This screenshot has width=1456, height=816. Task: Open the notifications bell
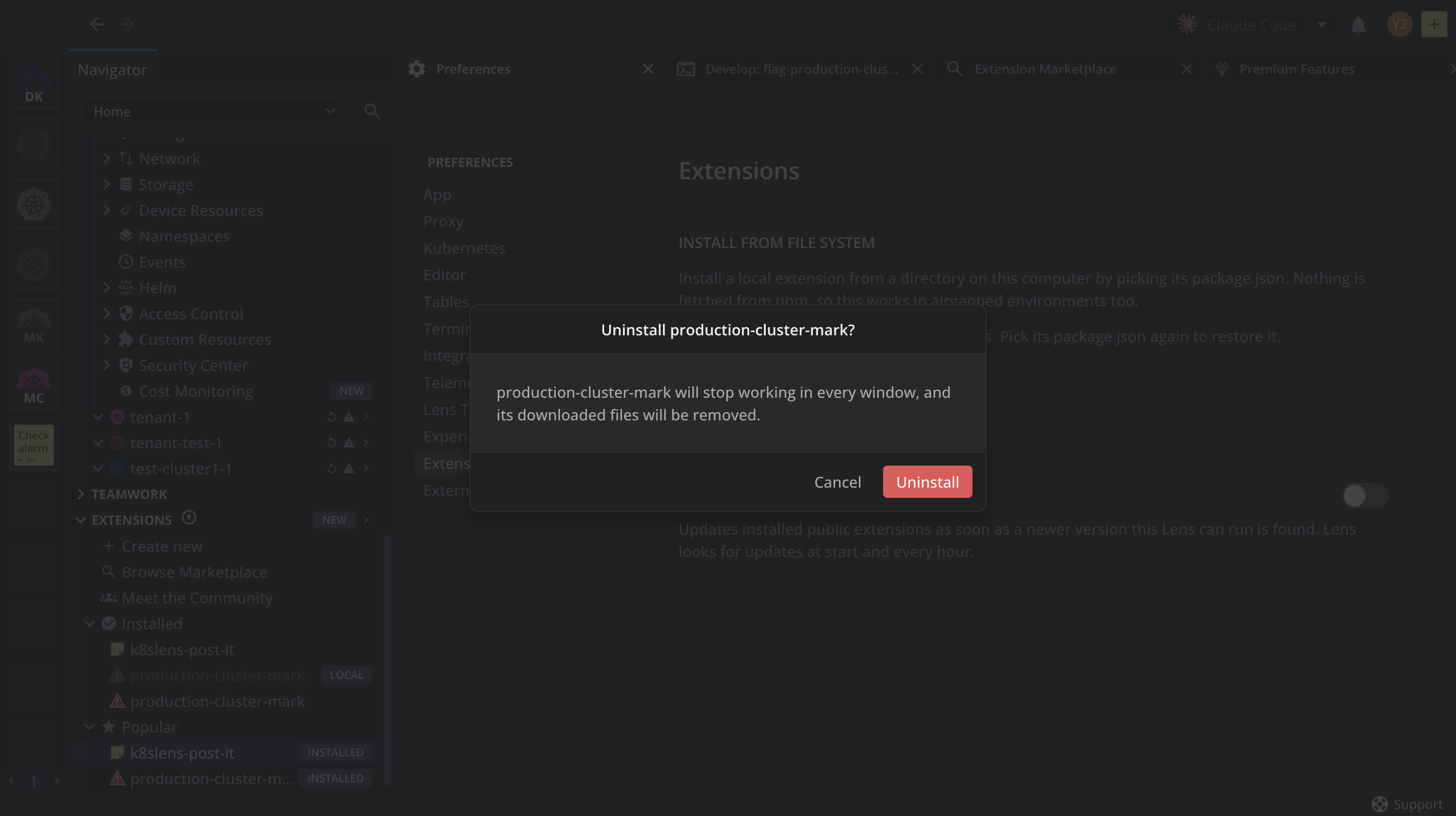coord(1358,24)
